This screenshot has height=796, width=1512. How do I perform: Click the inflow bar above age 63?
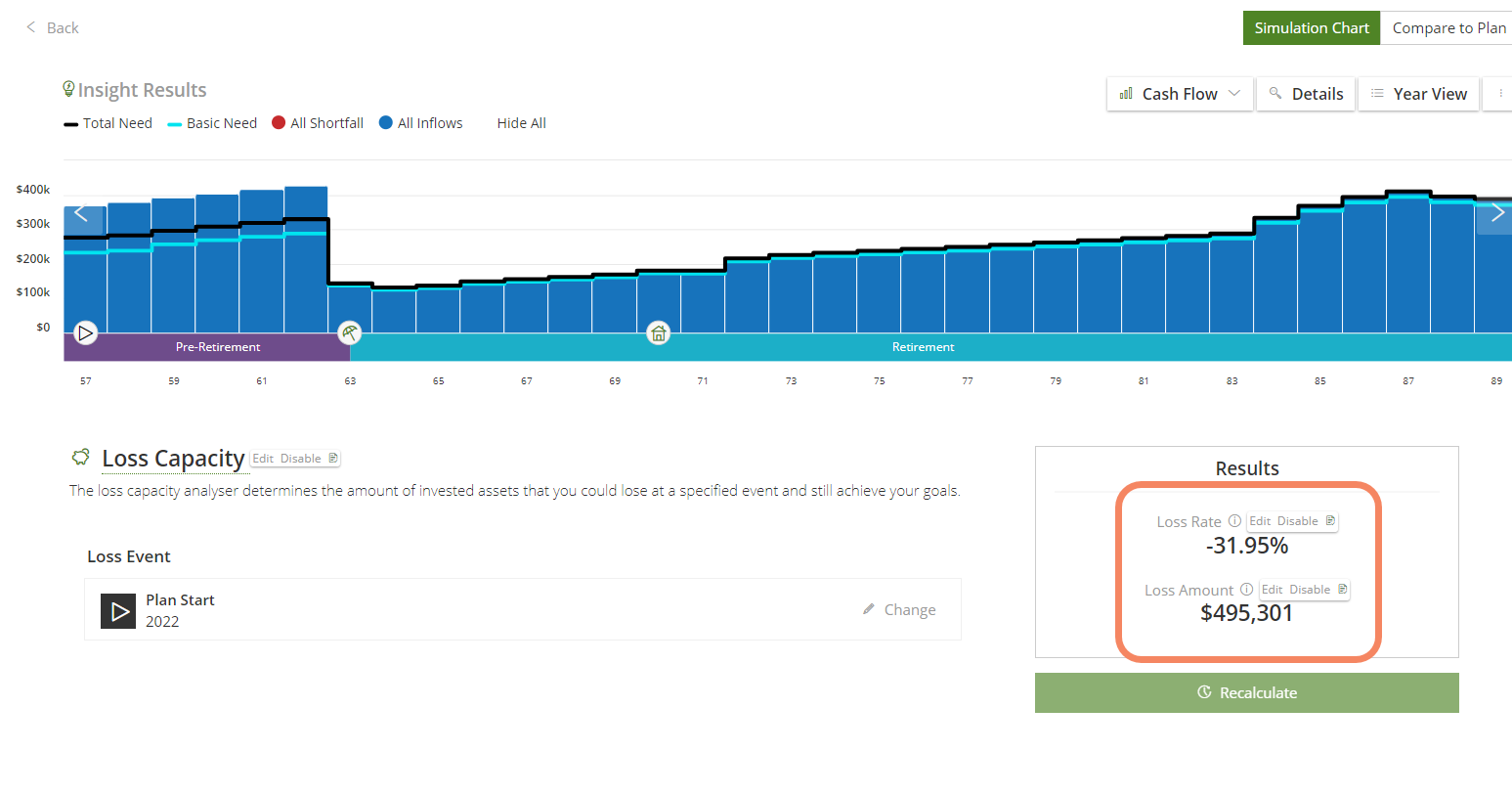pos(350,309)
